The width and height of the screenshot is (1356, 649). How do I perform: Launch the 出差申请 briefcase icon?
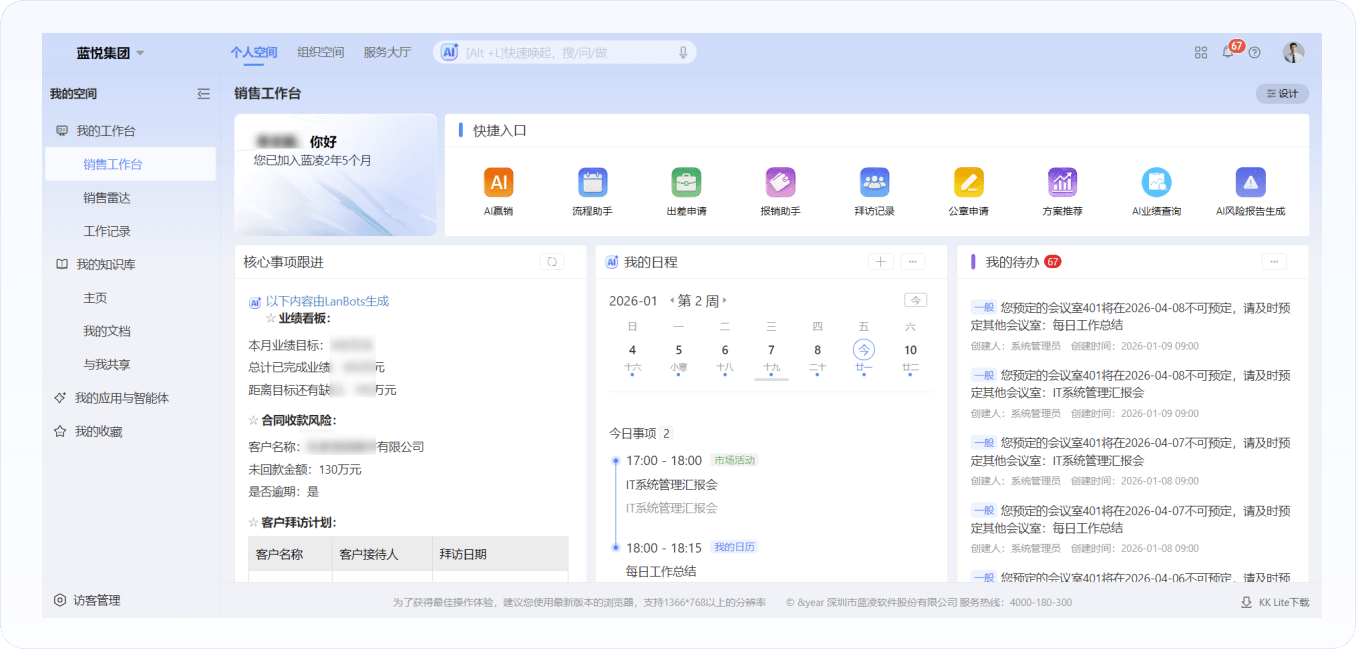tap(686, 183)
